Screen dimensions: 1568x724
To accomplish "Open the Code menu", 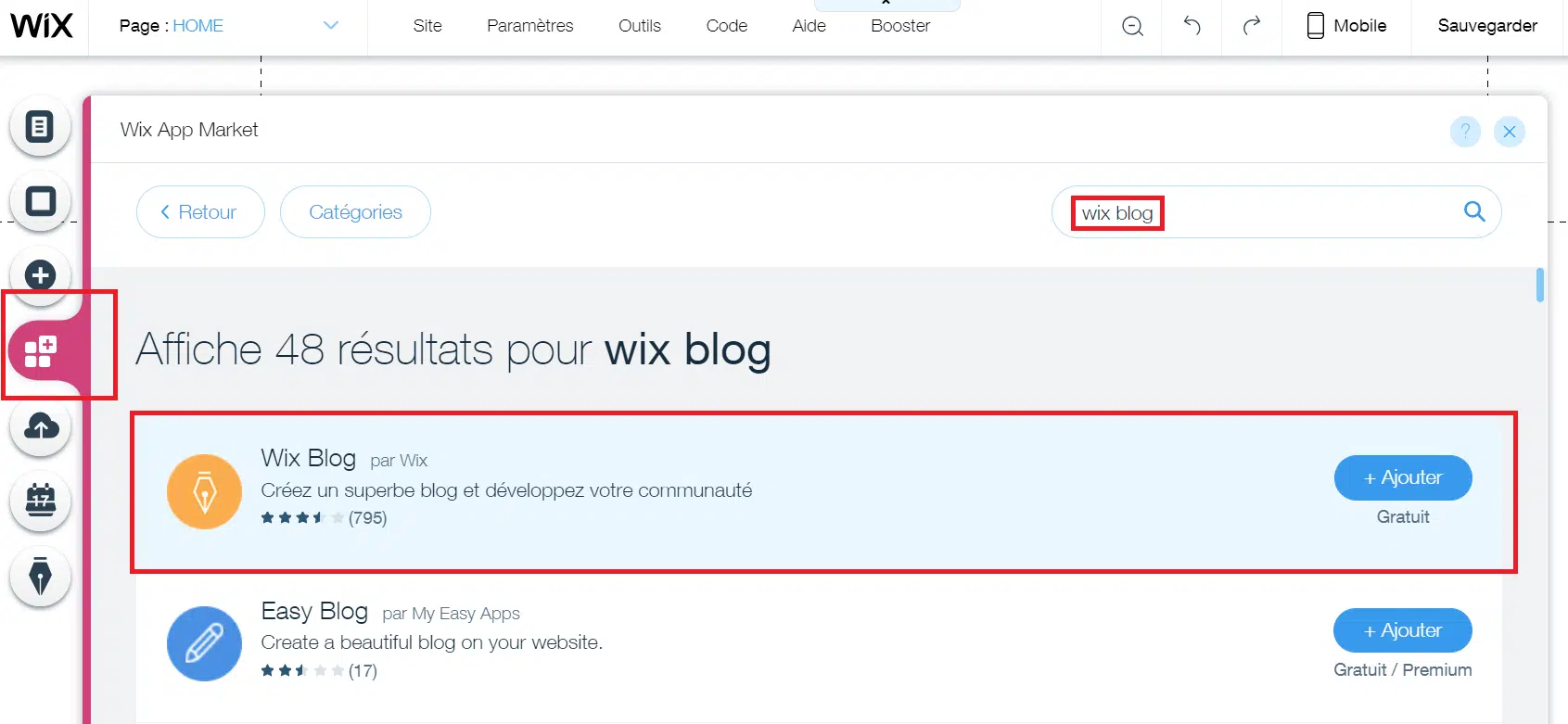I will point(727,26).
